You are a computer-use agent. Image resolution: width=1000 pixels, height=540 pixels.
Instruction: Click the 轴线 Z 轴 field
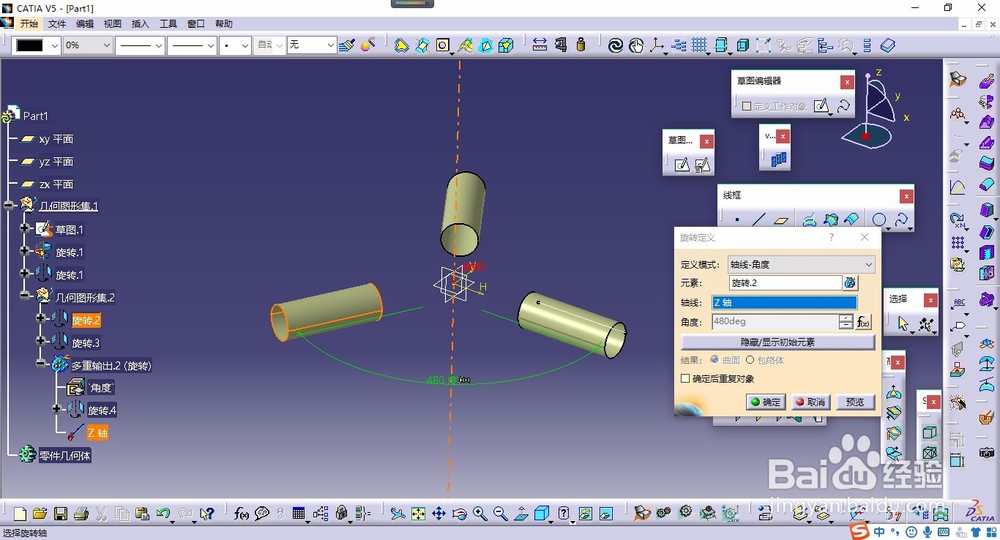[x=784, y=302]
